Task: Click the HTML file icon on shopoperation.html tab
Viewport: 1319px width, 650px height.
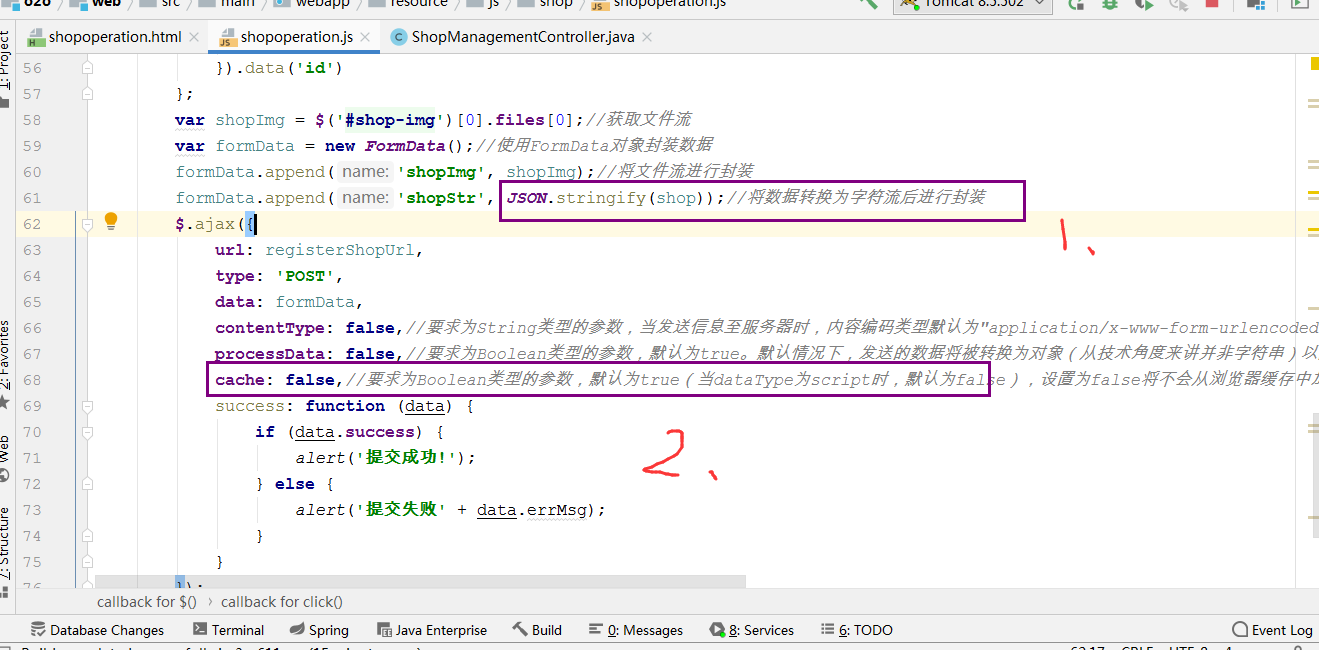Action: click(x=36, y=38)
